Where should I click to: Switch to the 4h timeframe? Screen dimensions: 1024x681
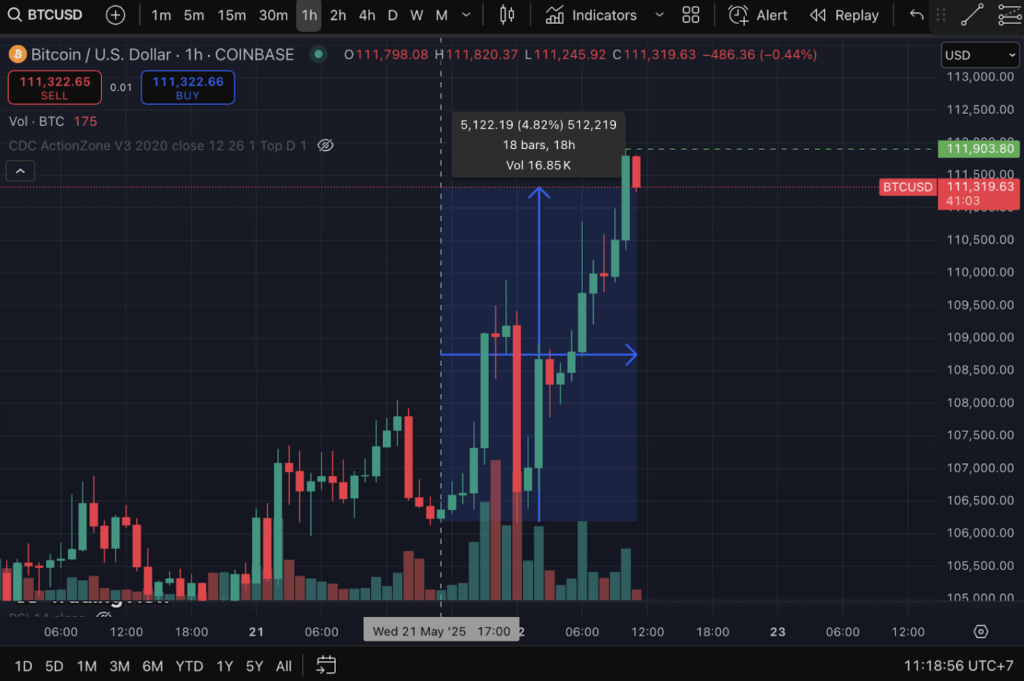click(x=367, y=15)
